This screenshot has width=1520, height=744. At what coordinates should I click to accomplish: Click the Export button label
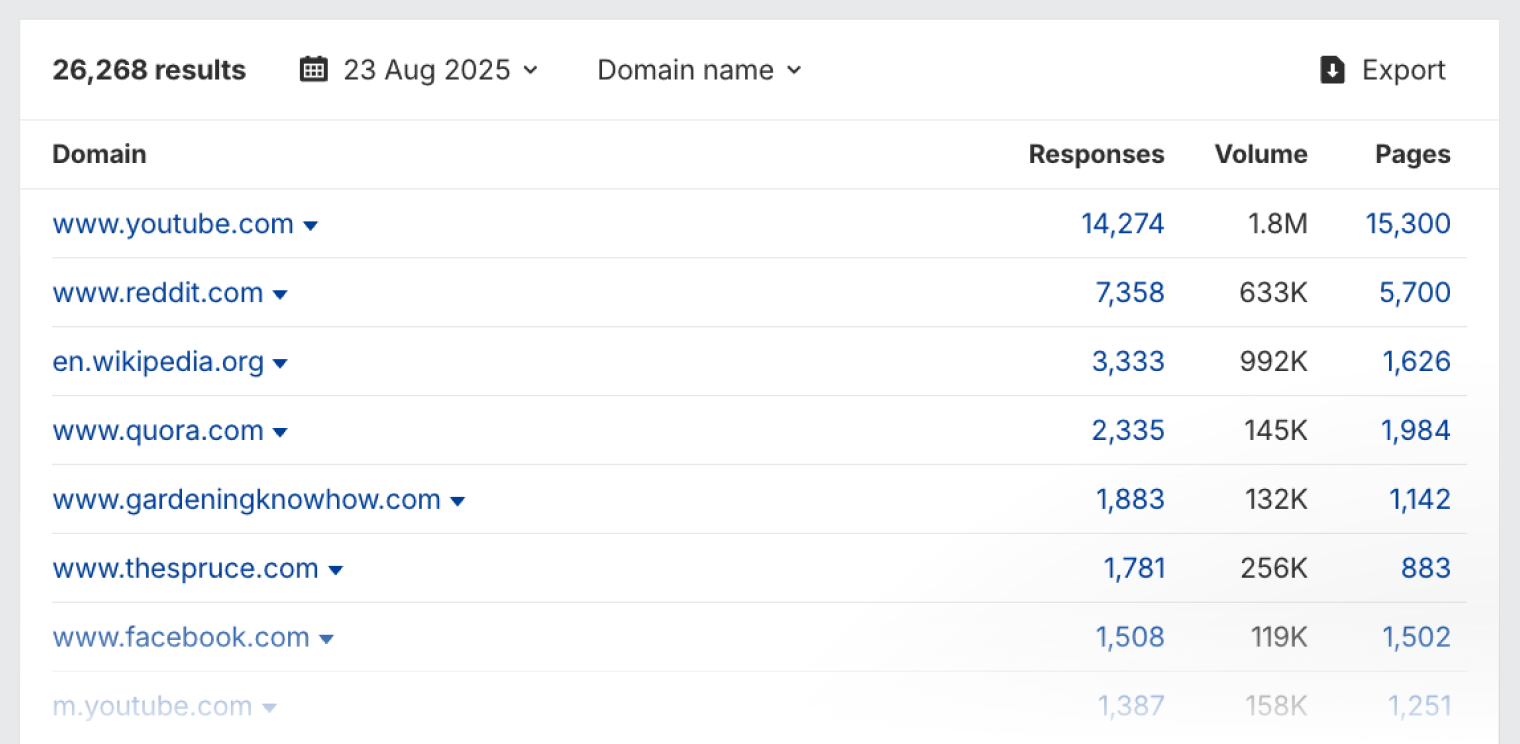point(1404,70)
